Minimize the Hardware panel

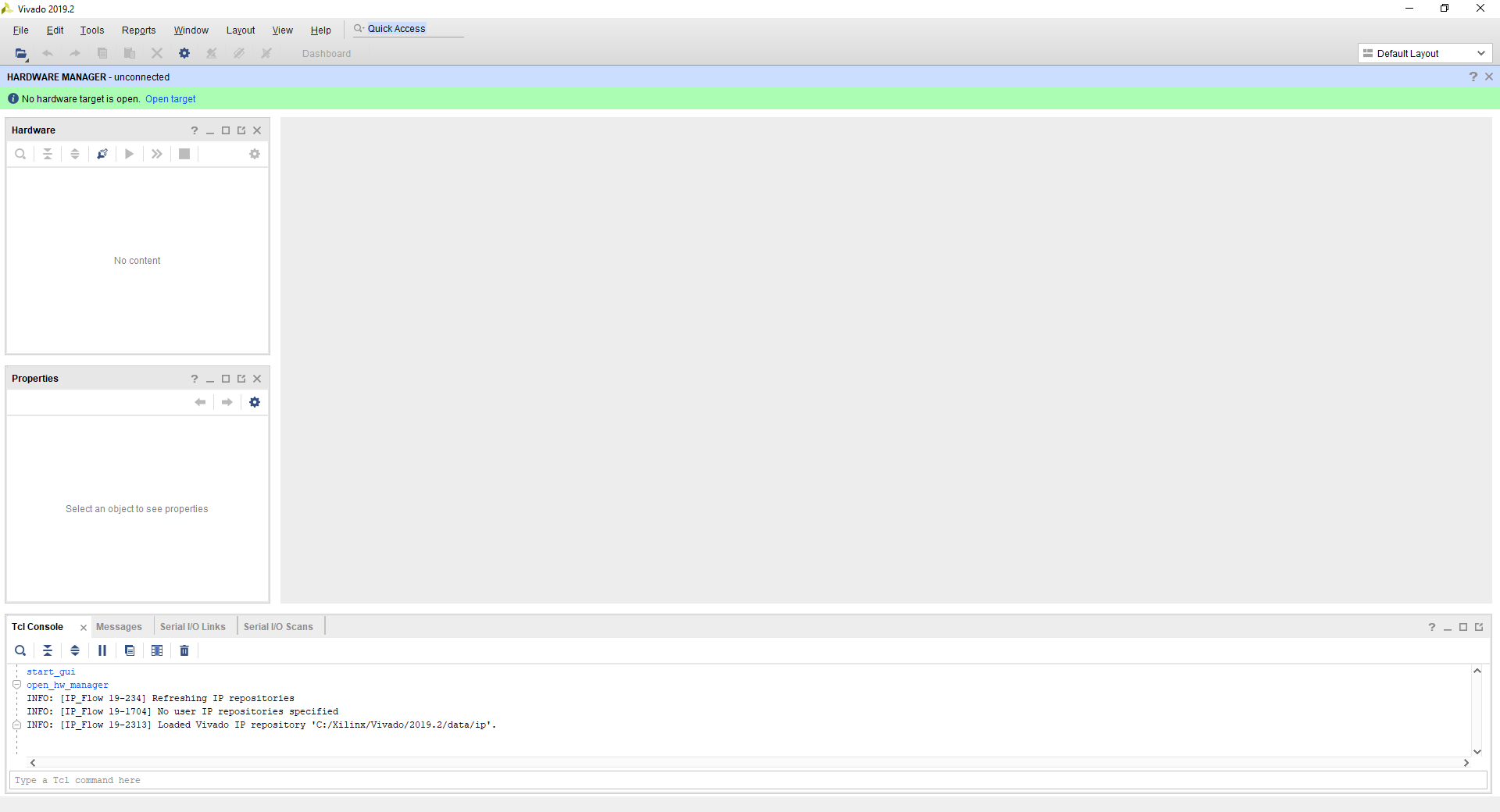(210, 130)
